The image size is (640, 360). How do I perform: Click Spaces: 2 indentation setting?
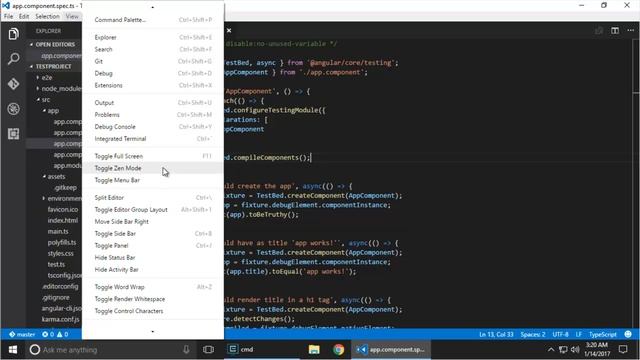[533, 334]
